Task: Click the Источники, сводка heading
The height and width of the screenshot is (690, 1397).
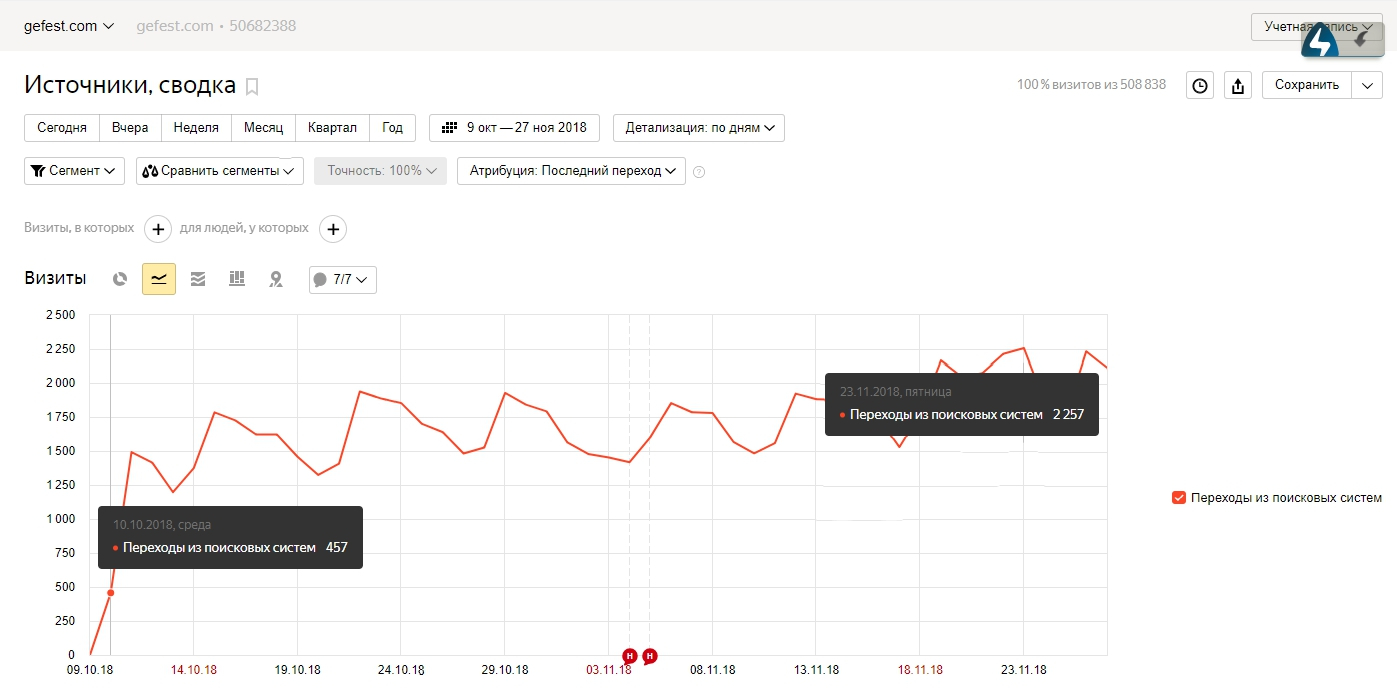Action: click(130, 85)
